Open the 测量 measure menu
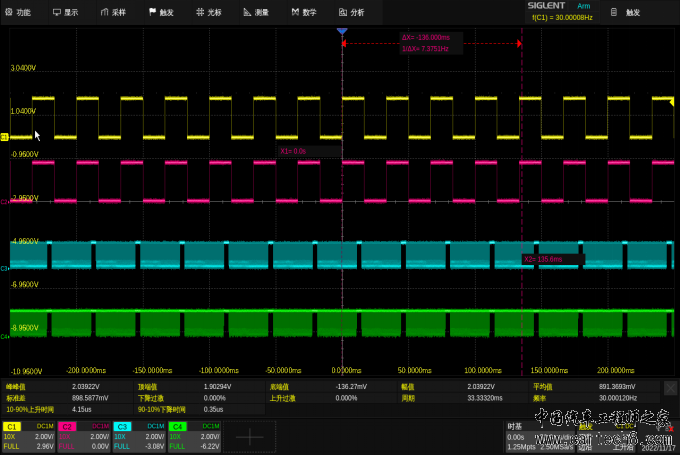Image resolution: width=681 pixels, height=455 pixels. (257, 12)
